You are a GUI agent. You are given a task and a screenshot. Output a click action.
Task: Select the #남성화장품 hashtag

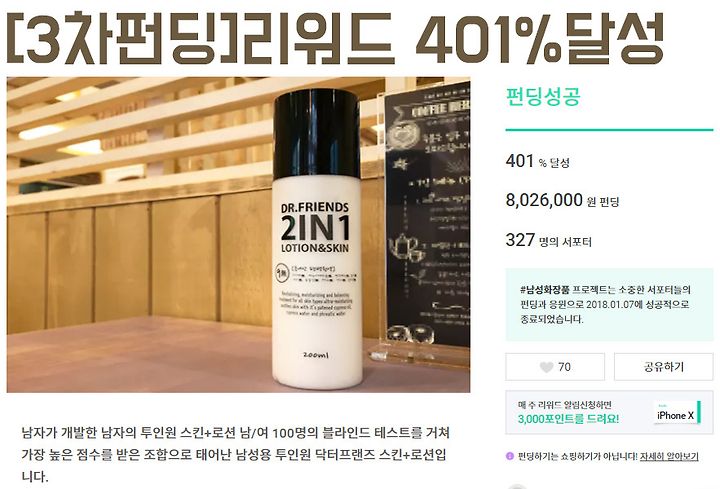click(x=545, y=290)
